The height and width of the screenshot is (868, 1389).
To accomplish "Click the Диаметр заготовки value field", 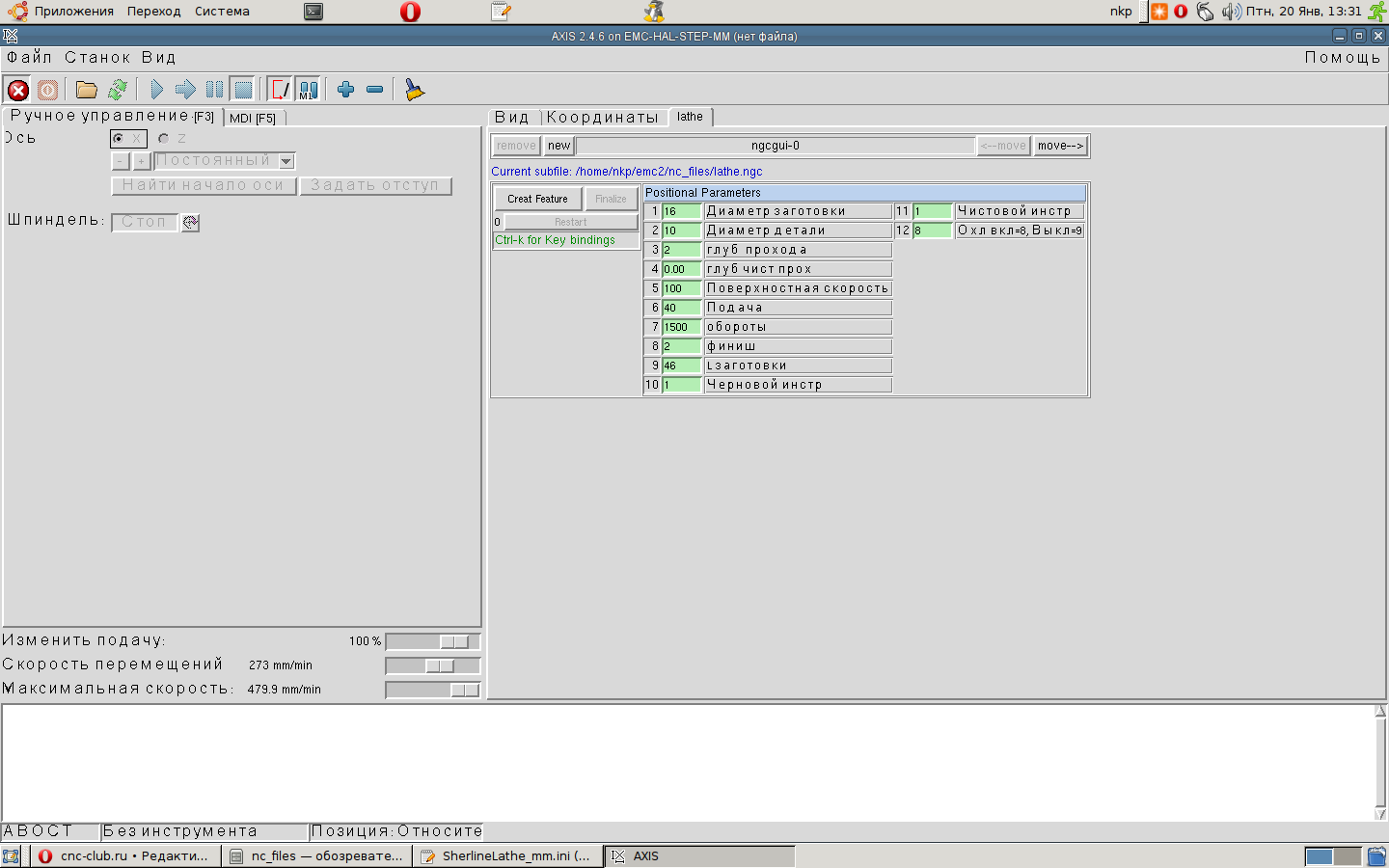I will [x=682, y=211].
